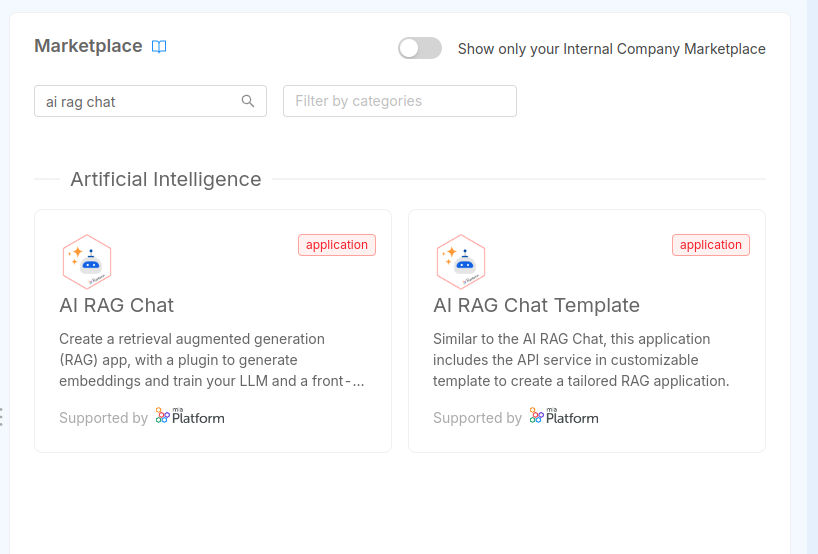The height and width of the screenshot is (554, 818).
Task: Toggle Show only Internal Company Marketplace switch
Action: coord(420,49)
